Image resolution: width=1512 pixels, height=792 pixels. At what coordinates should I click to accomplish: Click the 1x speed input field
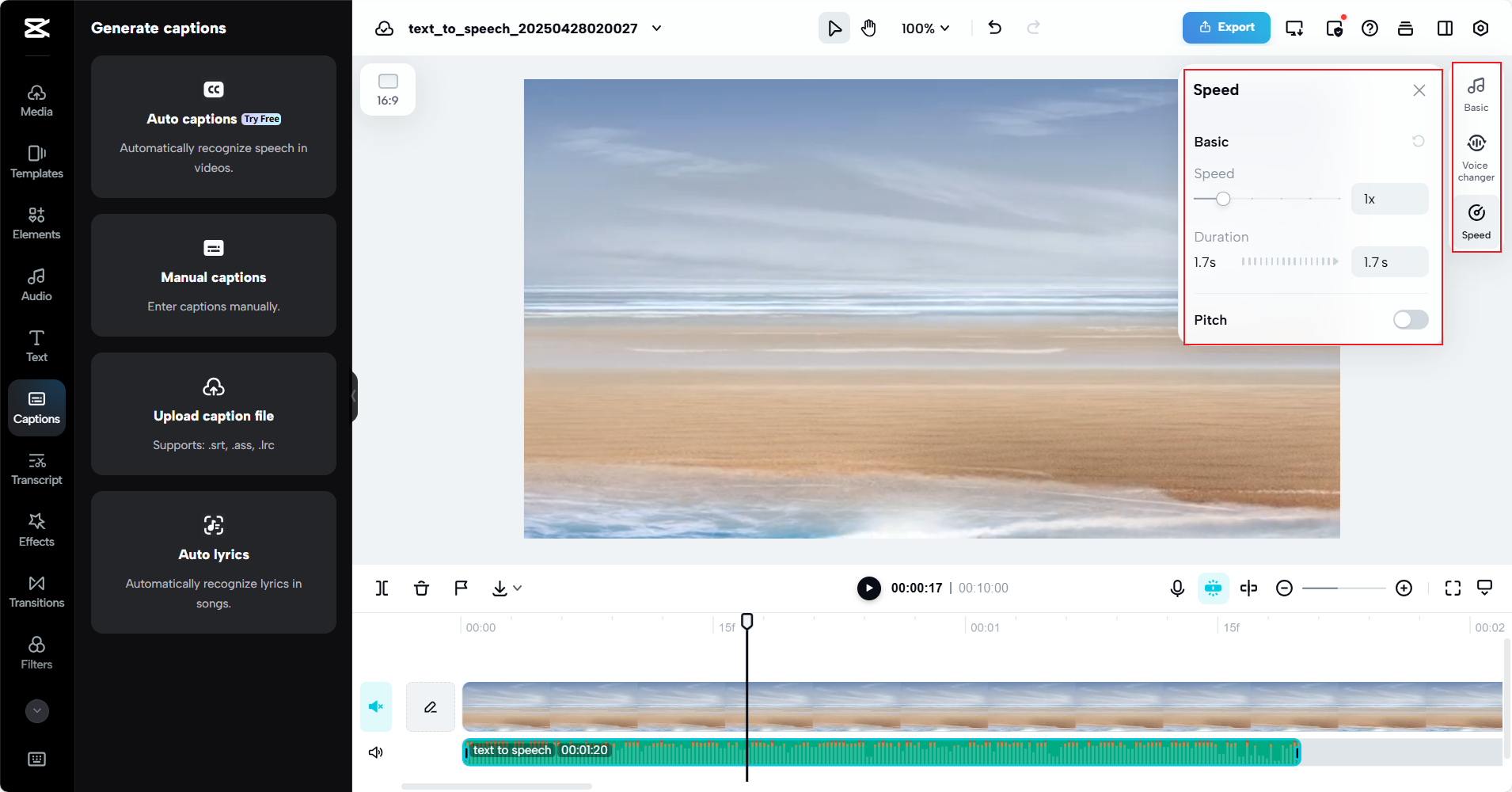1389,199
